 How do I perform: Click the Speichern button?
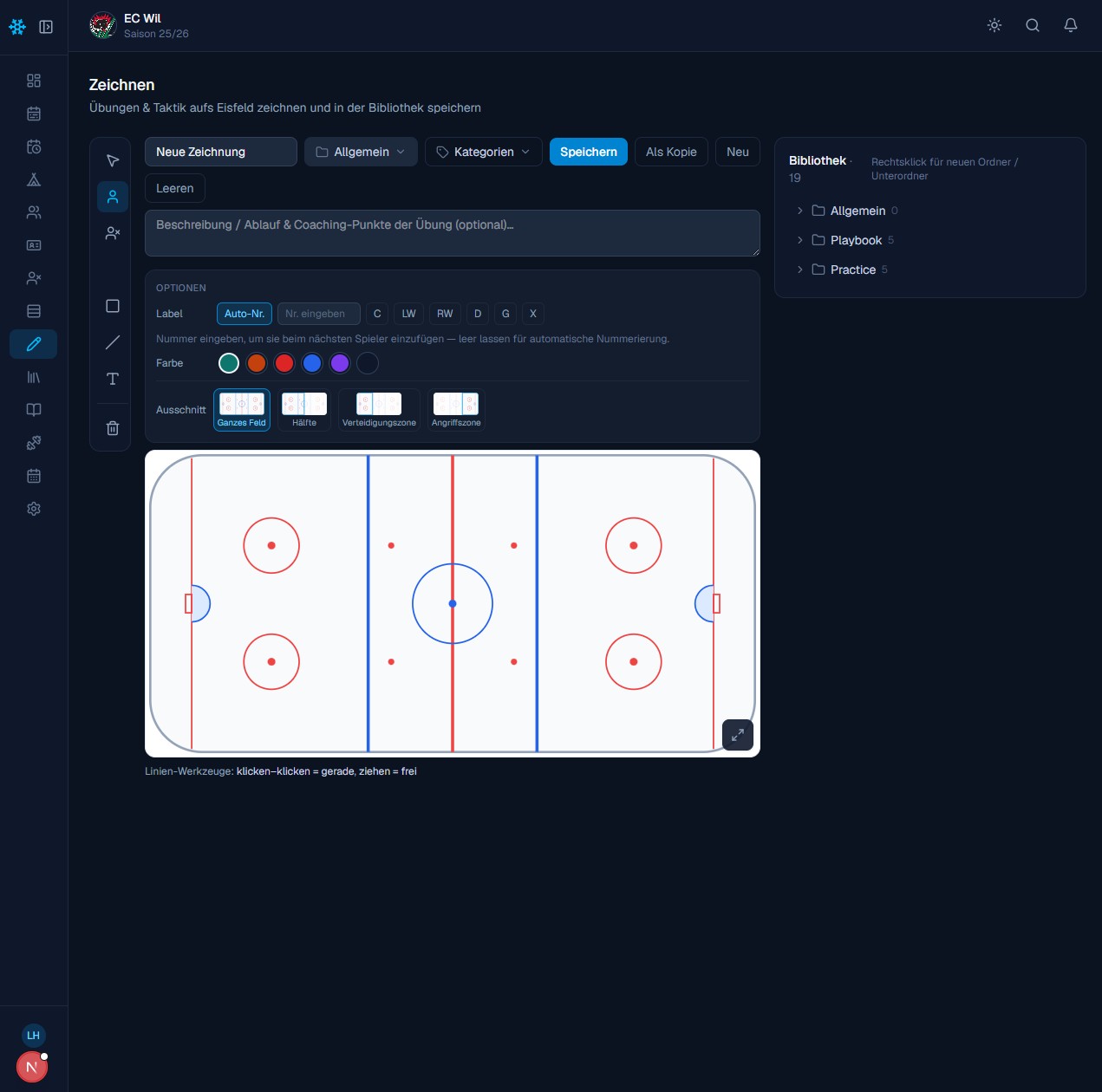(x=589, y=152)
